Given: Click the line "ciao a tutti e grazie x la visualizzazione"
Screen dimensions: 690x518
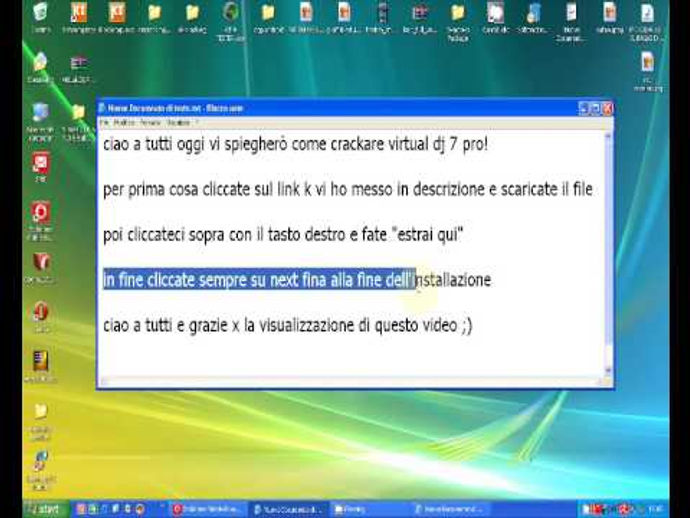Looking at the screenshot, I should click(287, 326).
